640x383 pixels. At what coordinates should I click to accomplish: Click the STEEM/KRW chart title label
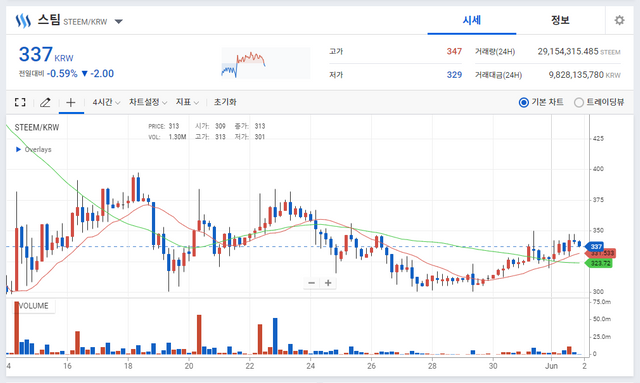37,127
